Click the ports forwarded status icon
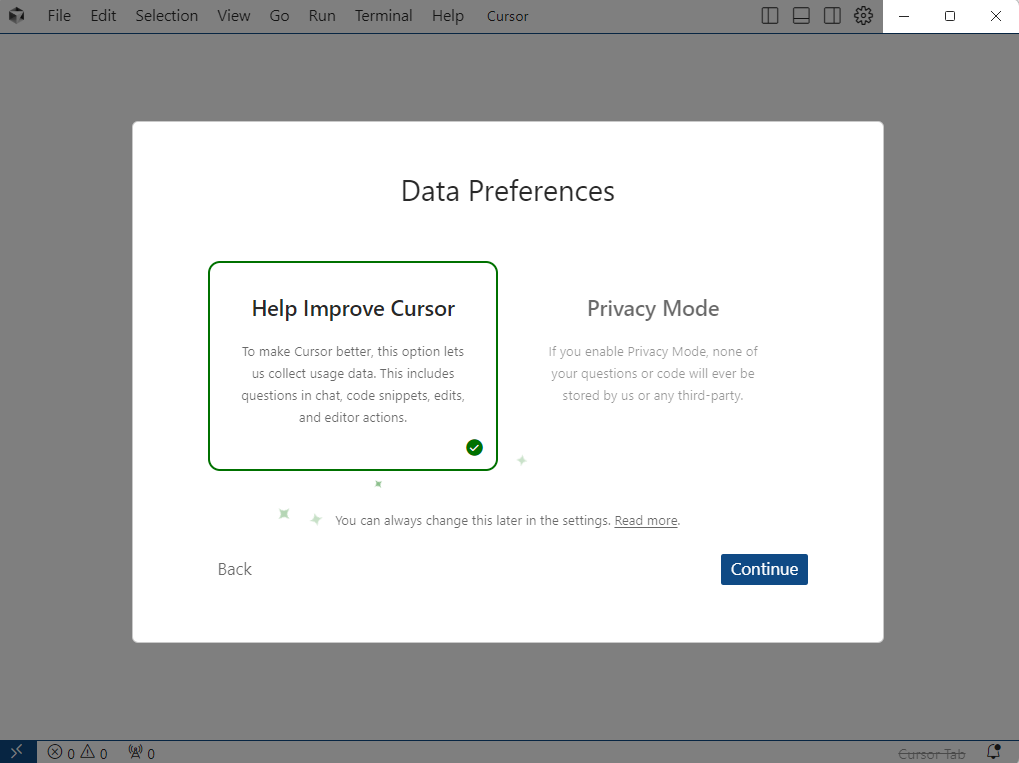 [142, 753]
